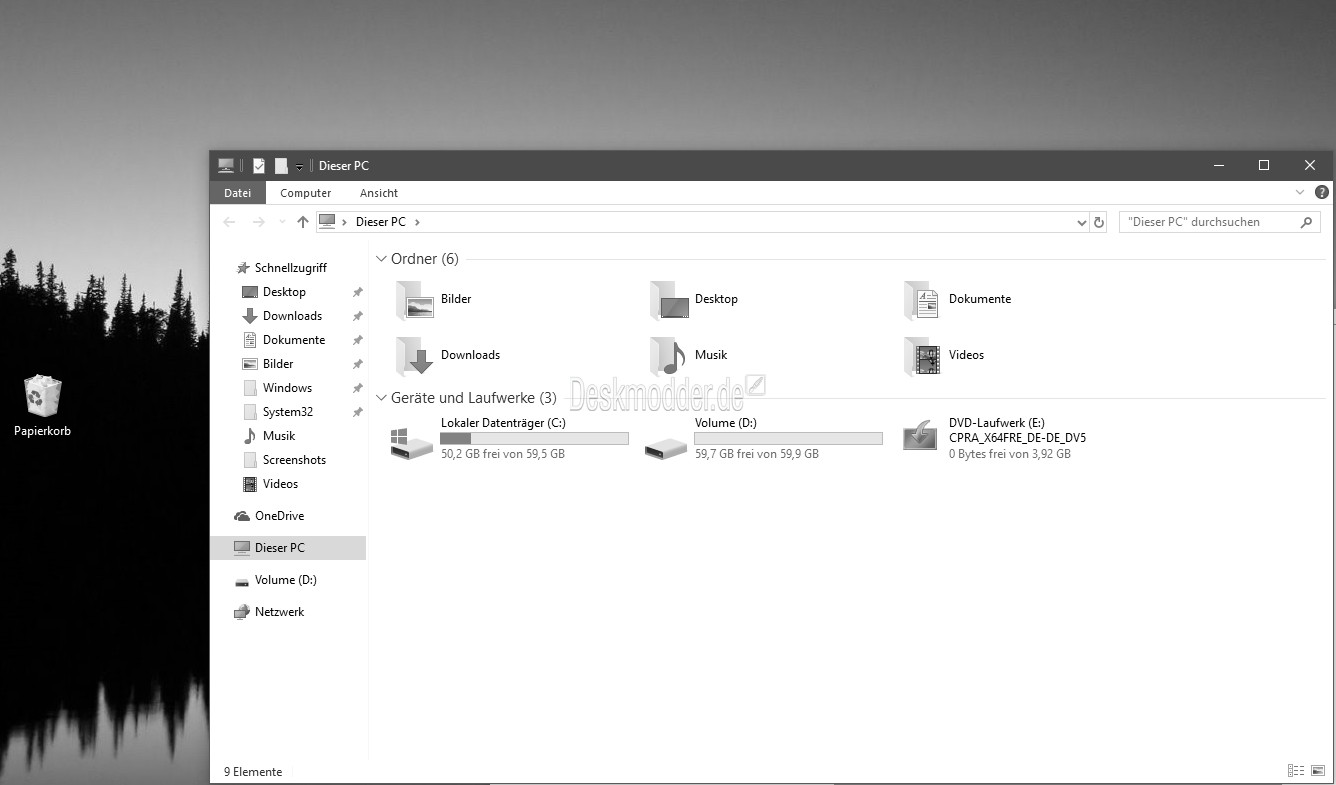Switch to large icons view in status bar

tap(1318, 771)
